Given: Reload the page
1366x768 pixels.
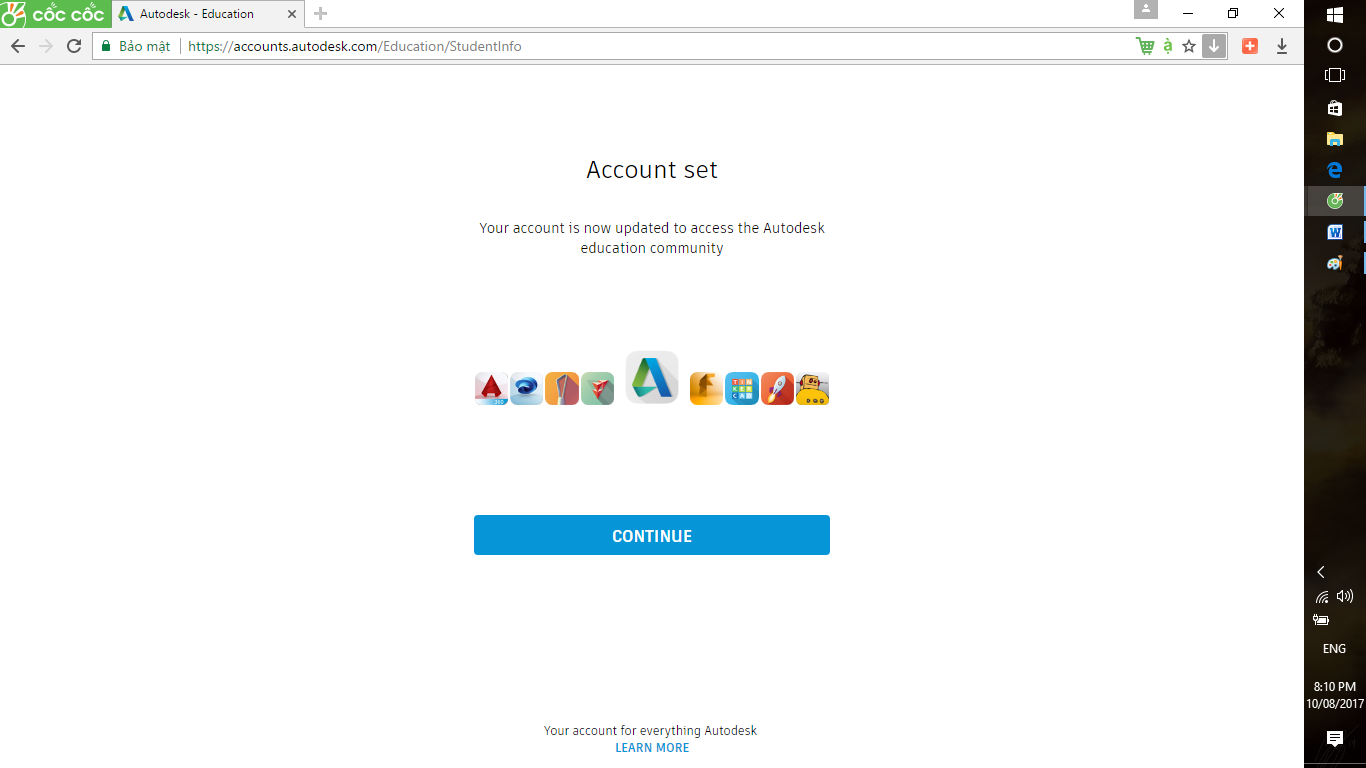Looking at the screenshot, I should [x=74, y=46].
